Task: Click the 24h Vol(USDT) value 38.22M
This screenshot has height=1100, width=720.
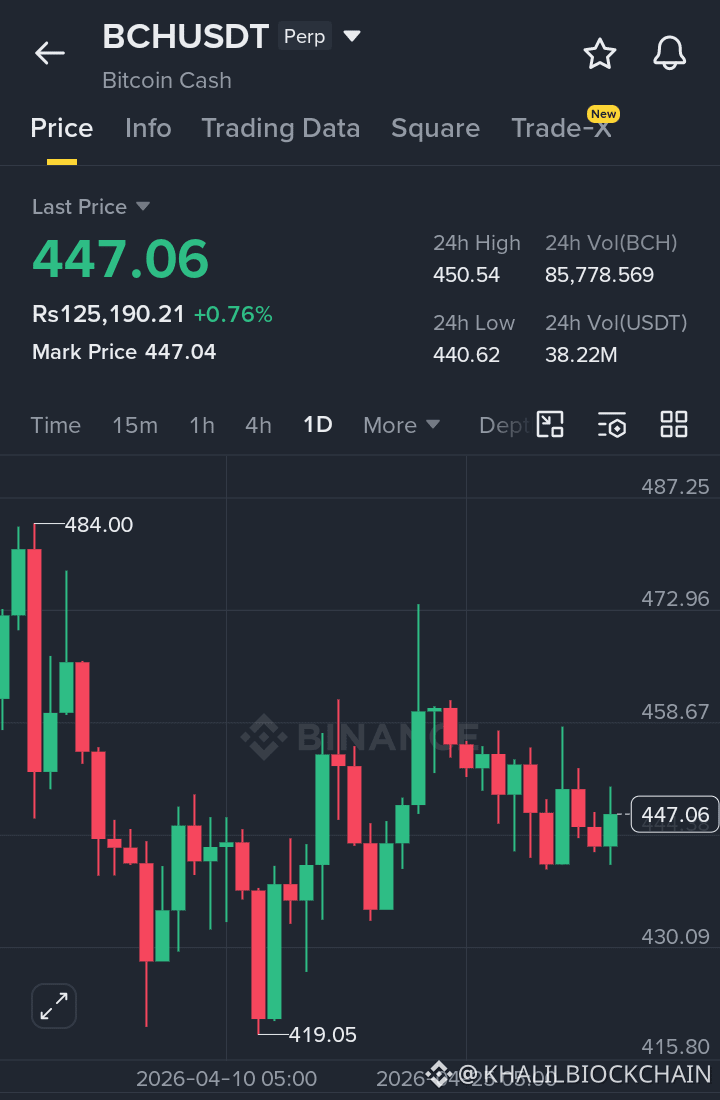Action: pos(581,354)
